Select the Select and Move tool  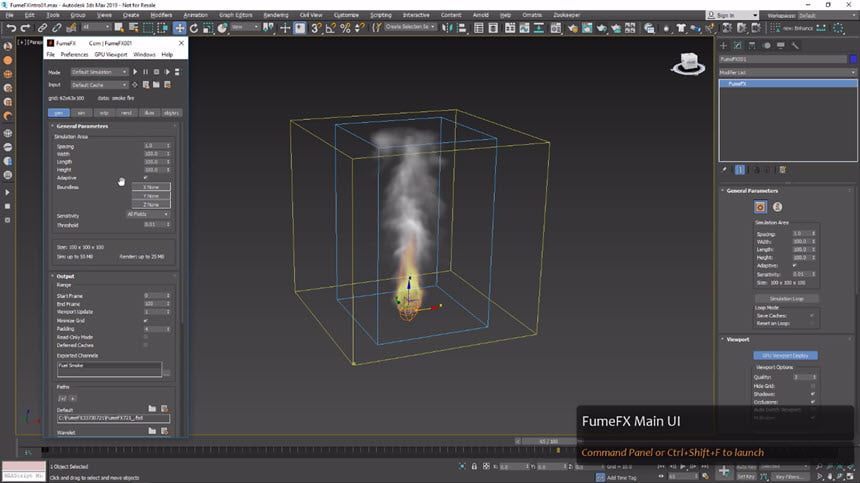179,28
